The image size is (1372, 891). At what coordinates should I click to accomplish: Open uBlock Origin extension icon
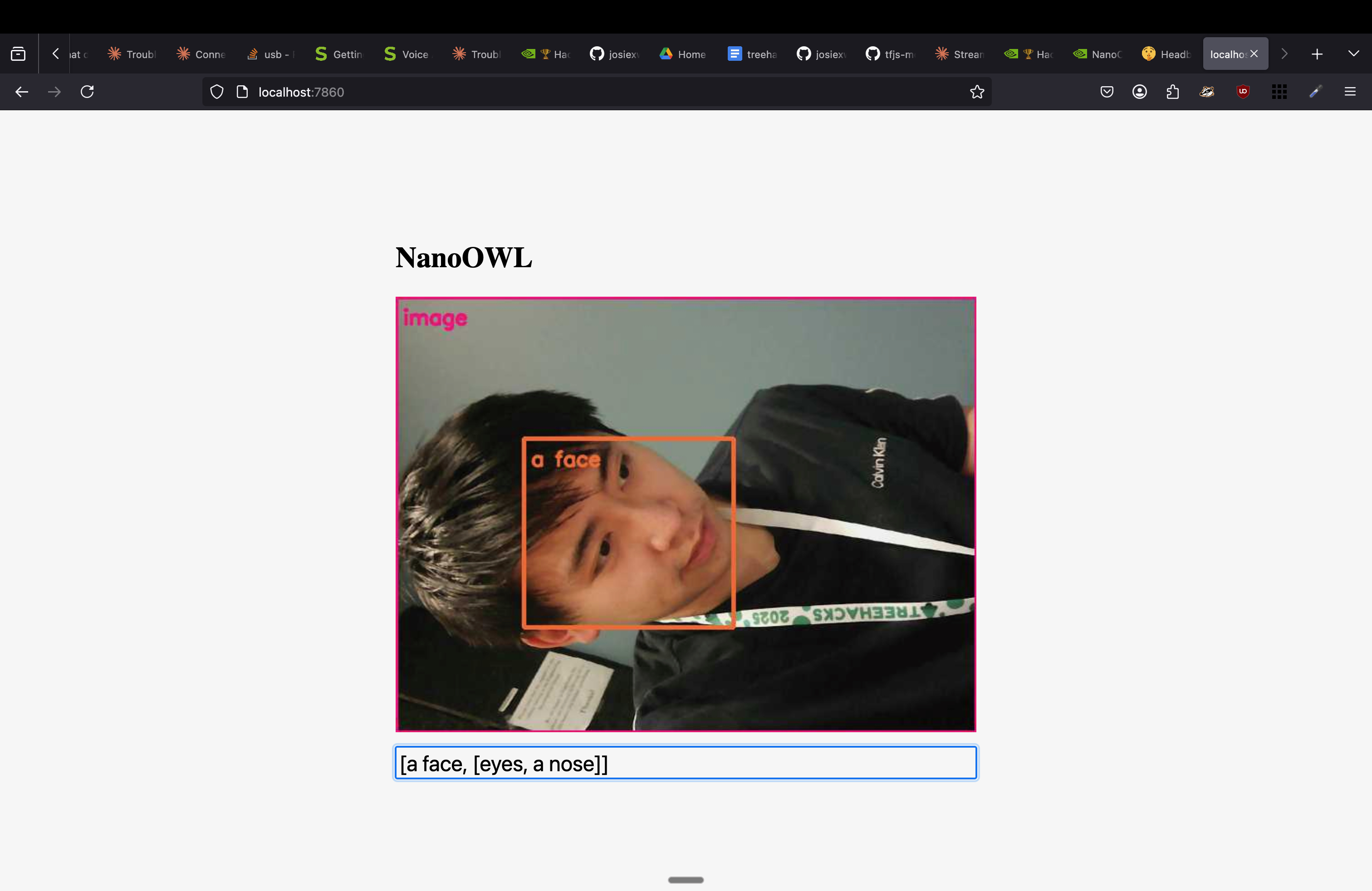[x=1243, y=92]
